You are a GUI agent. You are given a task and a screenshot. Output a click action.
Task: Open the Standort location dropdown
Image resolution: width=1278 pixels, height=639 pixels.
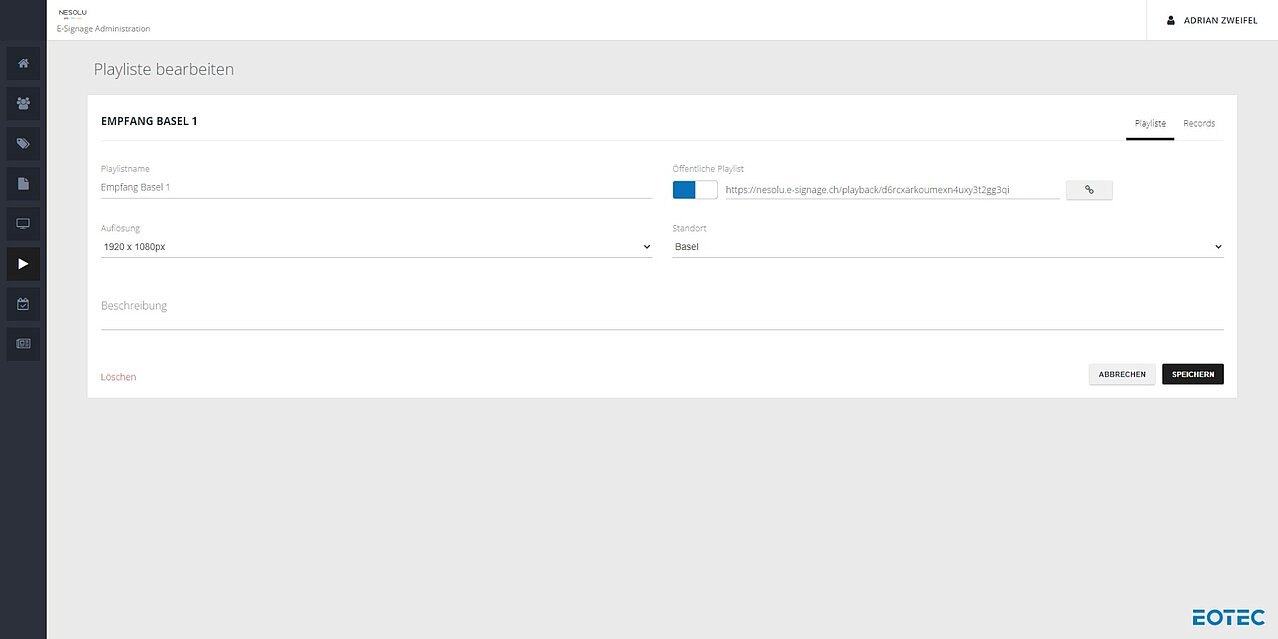click(x=948, y=246)
